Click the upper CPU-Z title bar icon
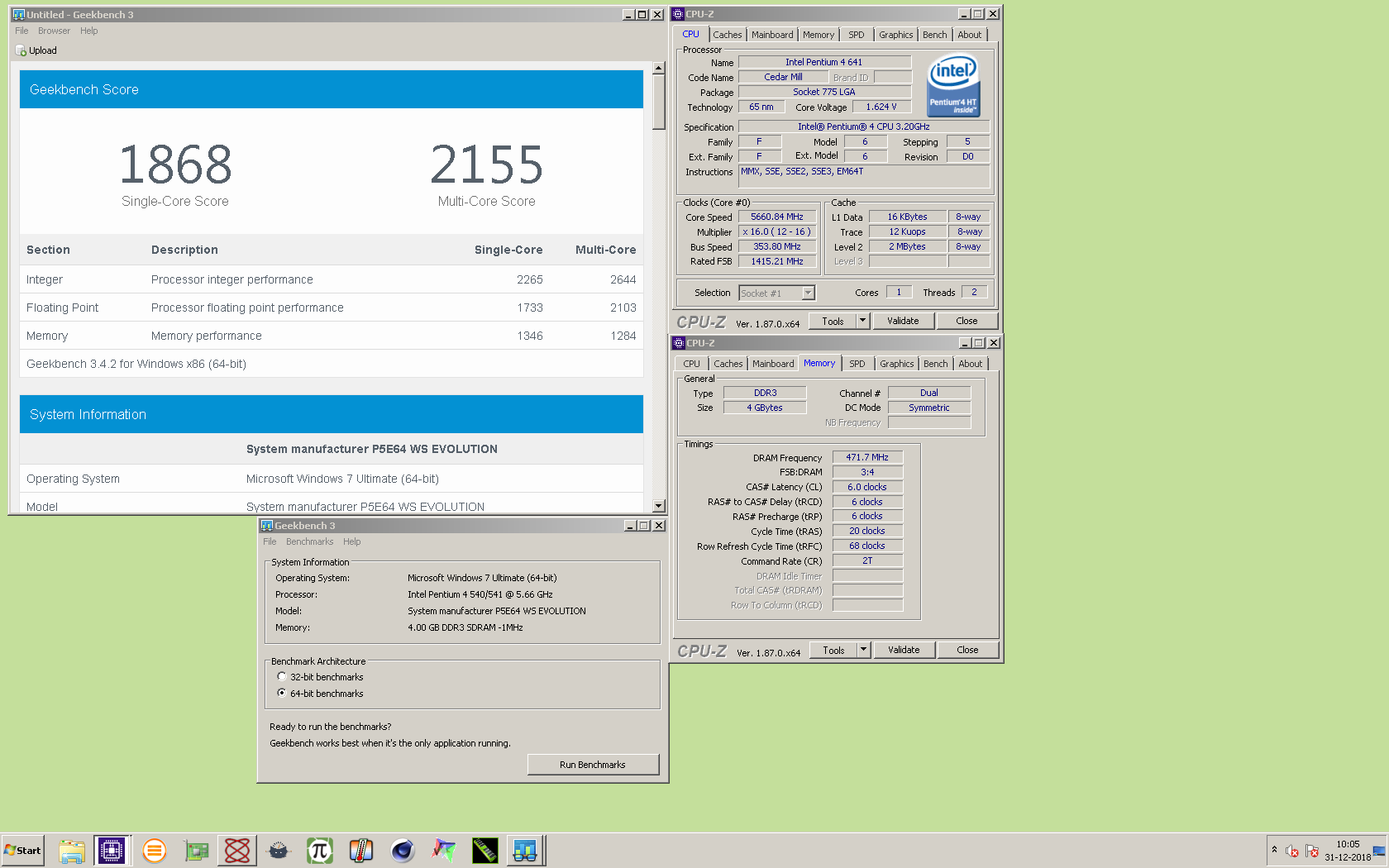The width and height of the screenshot is (1389, 868). pyautogui.click(x=678, y=14)
